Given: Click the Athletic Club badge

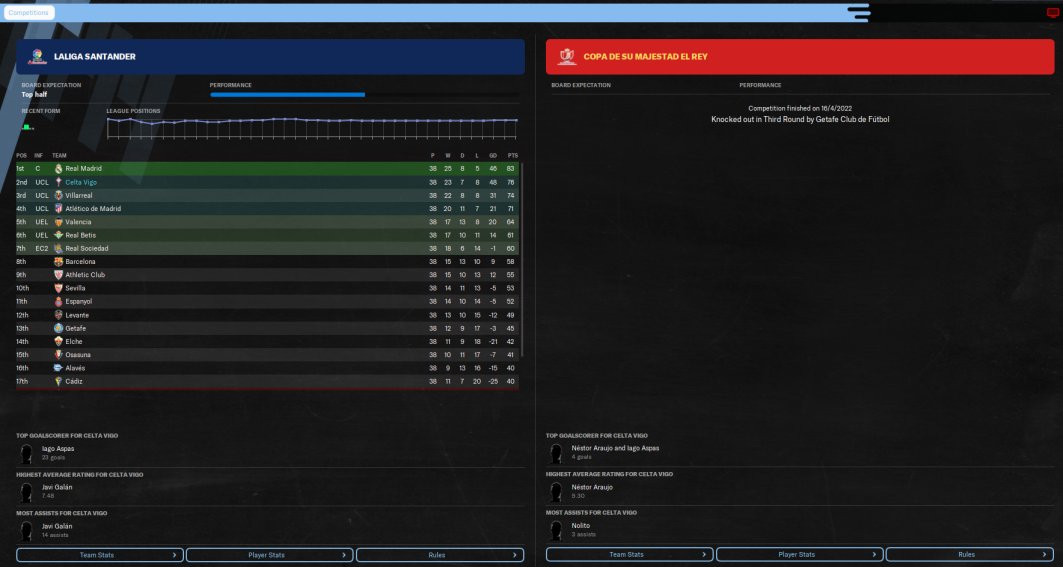Looking at the screenshot, I should click(58, 275).
